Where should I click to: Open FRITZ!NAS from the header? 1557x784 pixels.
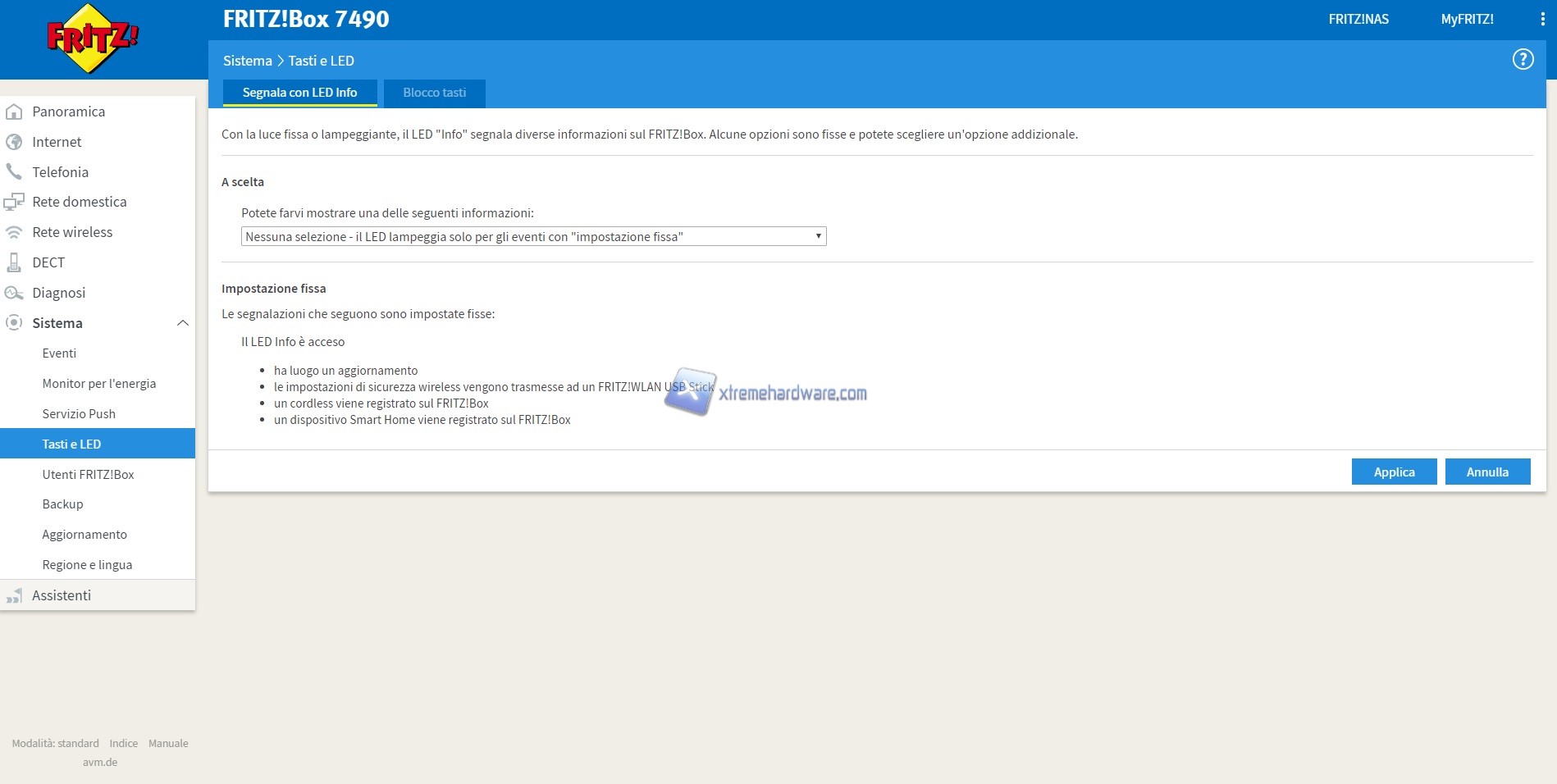(1358, 19)
